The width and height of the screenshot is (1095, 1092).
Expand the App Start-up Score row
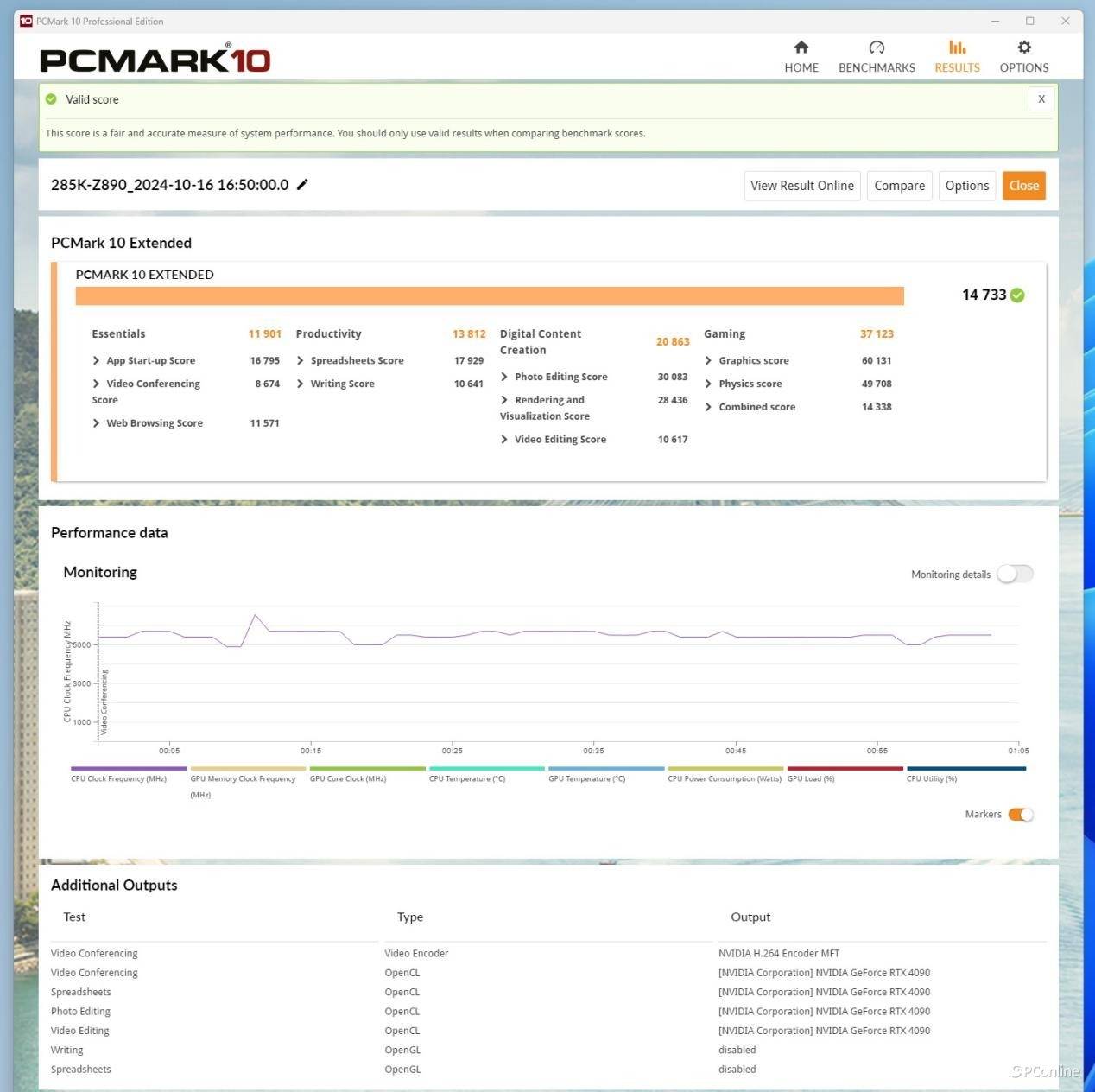pyautogui.click(x=96, y=361)
